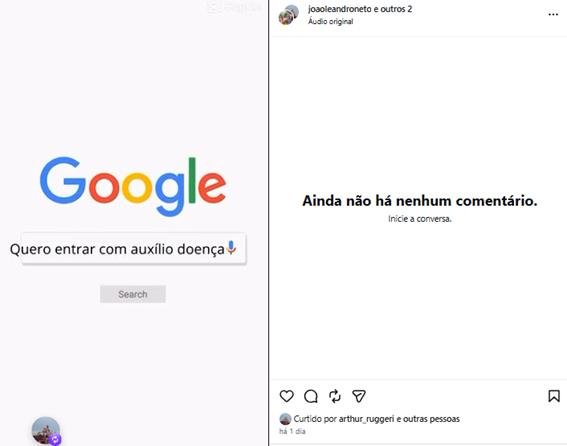Click the stacked profile avatars in post header
Viewport: 567px width, 446px height.
289,15
